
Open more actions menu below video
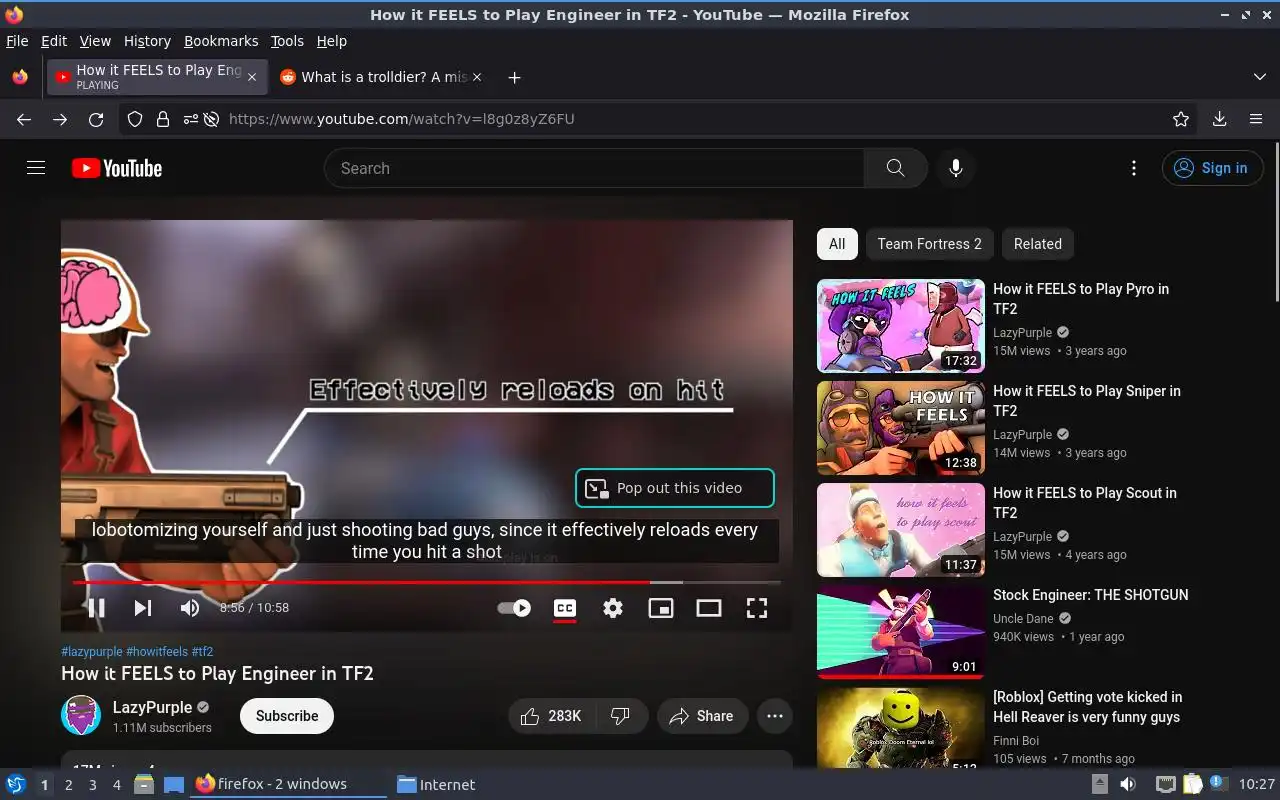pyautogui.click(x=775, y=716)
